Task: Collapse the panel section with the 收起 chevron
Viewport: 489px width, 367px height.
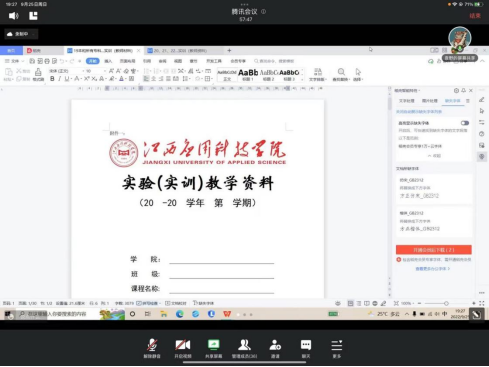Action: click(434, 156)
